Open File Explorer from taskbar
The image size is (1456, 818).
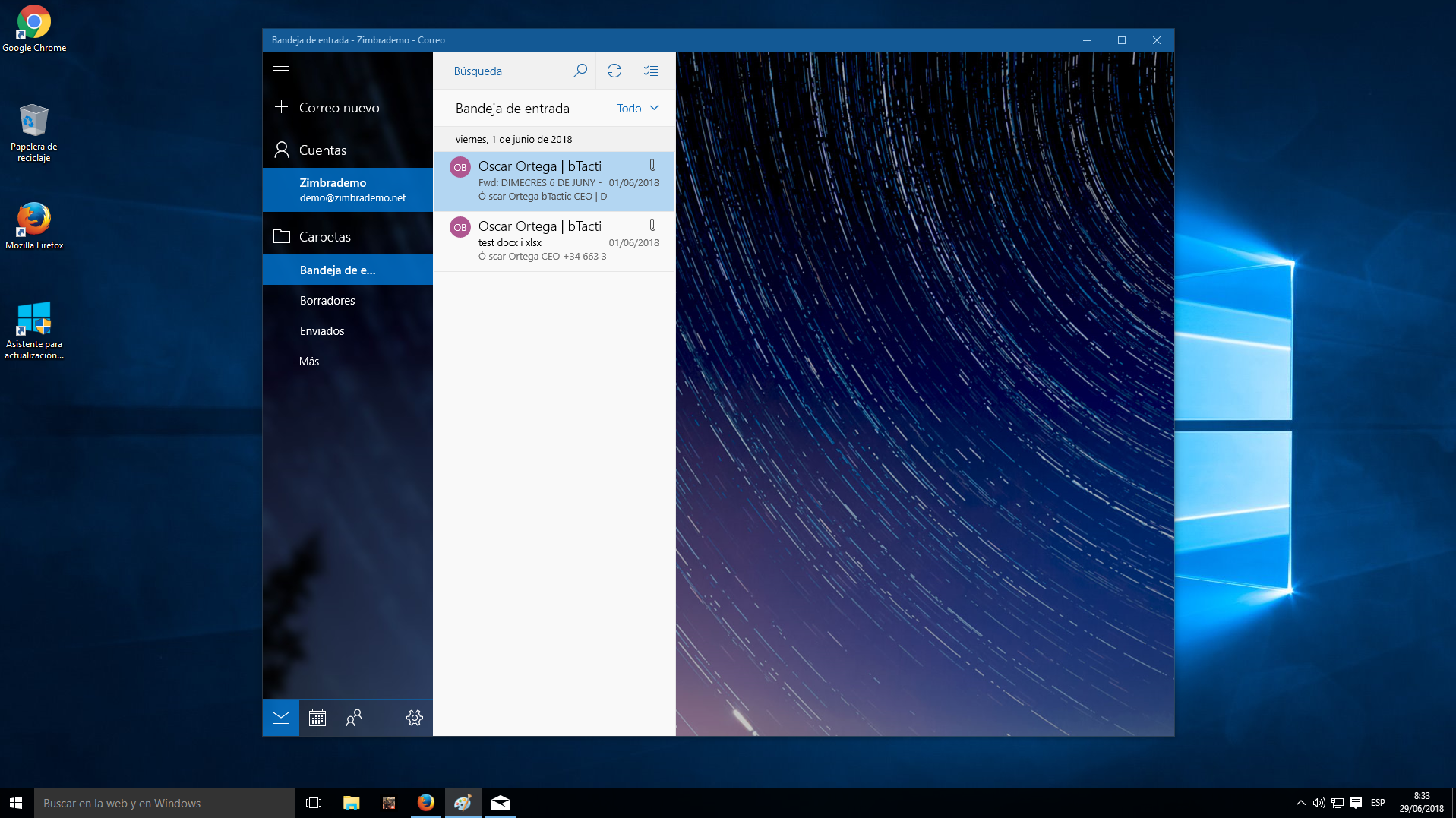[351, 803]
